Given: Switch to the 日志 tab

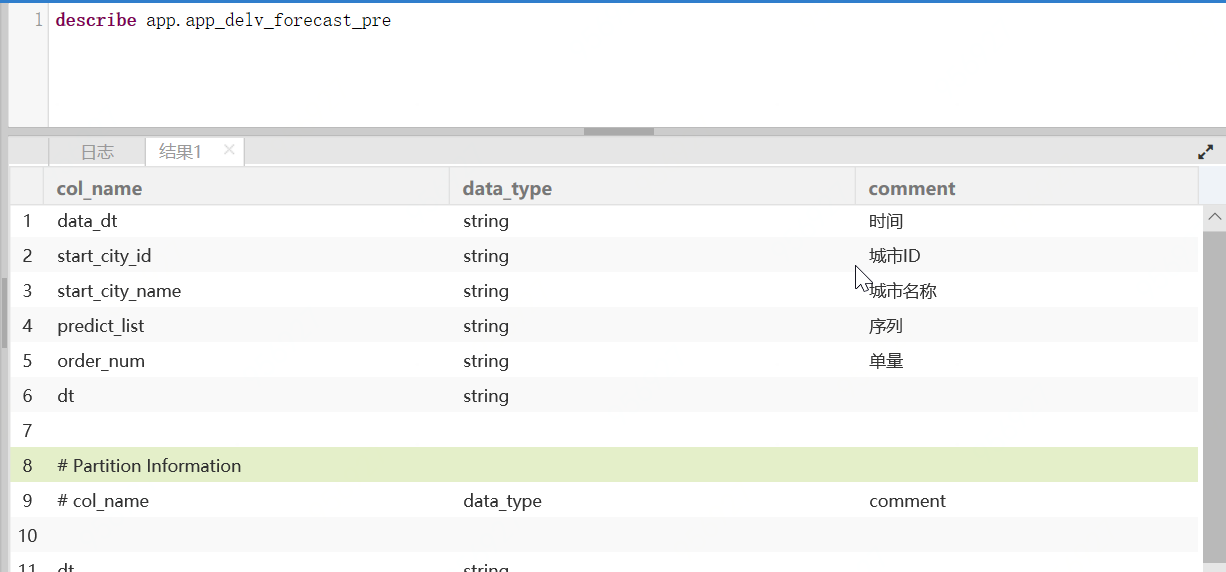Looking at the screenshot, I should [97, 152].
